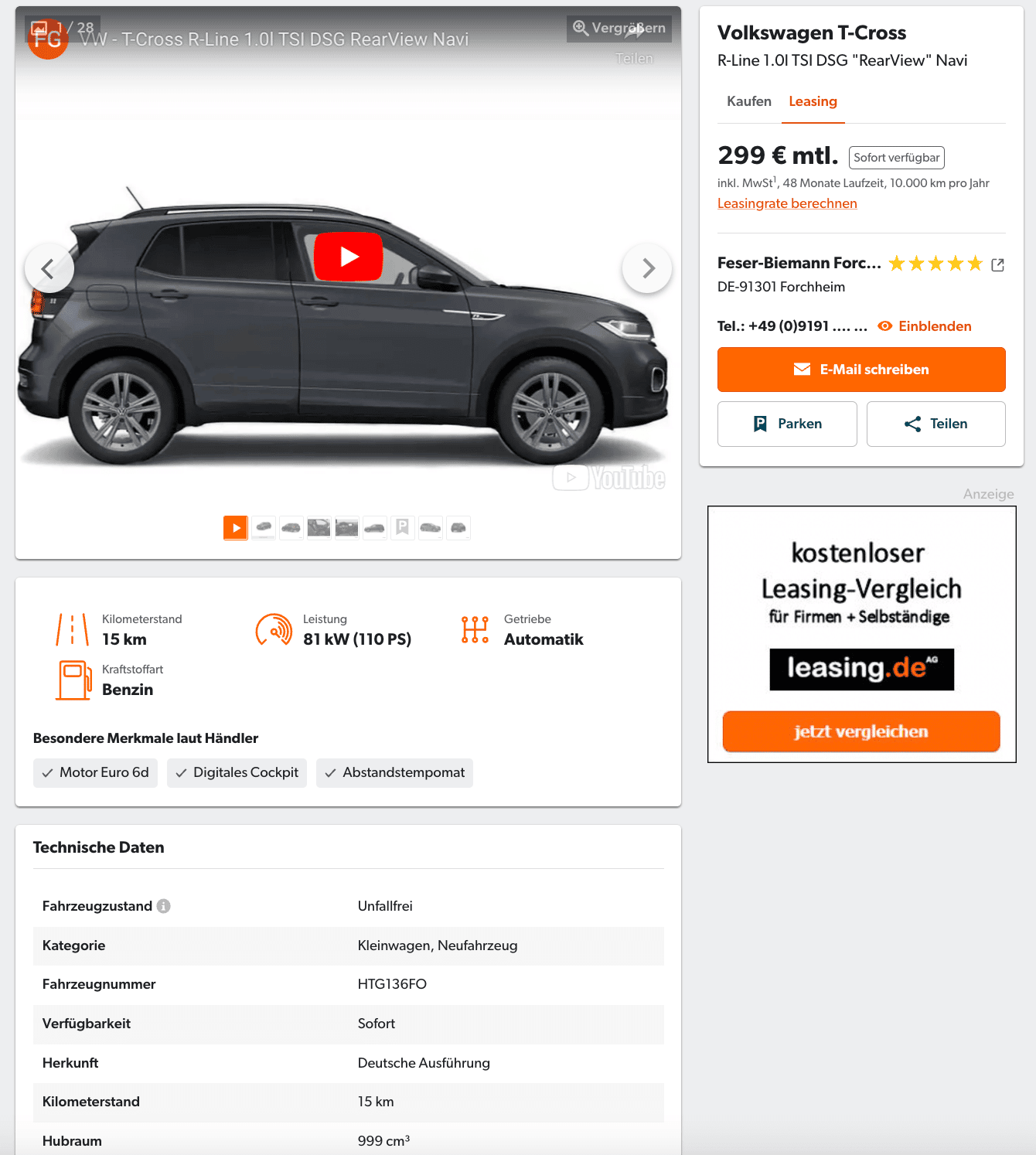Select the Motor Euro 6d feature tag
The height and width of the screenshot is (1155, 1036).
click(95, 773)
